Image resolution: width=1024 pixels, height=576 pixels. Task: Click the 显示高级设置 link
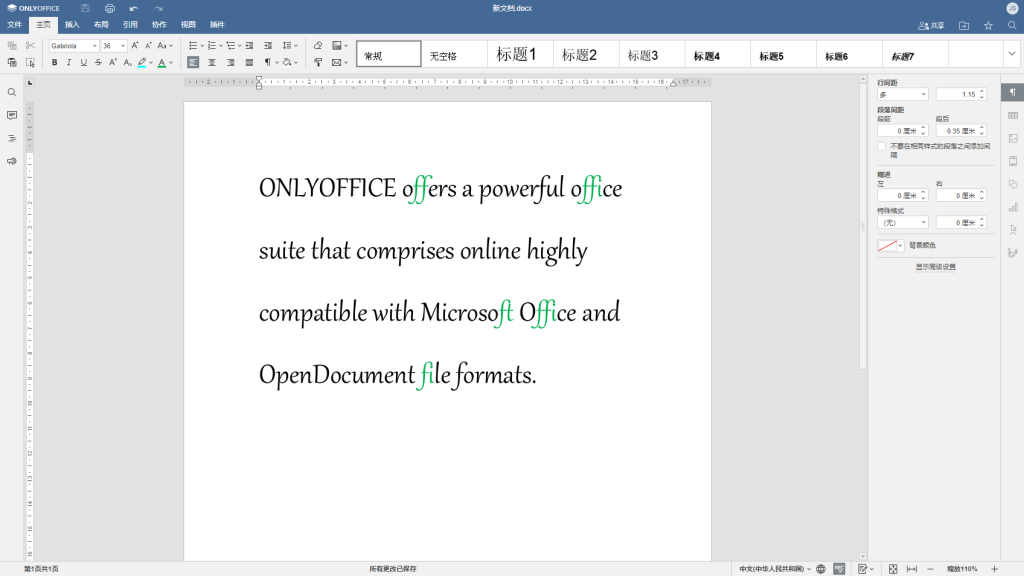(935, 266)
